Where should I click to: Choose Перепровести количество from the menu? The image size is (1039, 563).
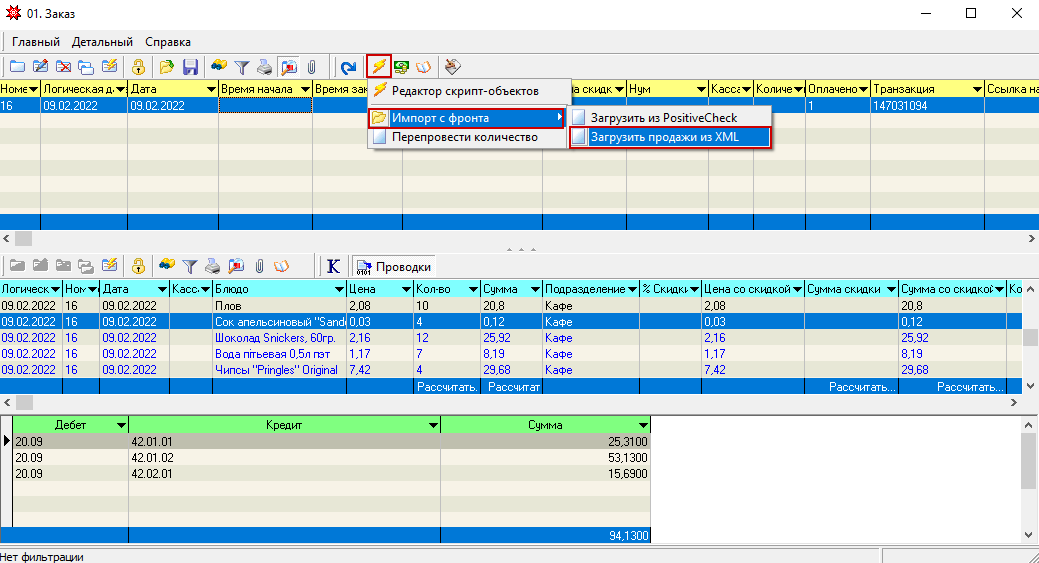click(464, 137)
